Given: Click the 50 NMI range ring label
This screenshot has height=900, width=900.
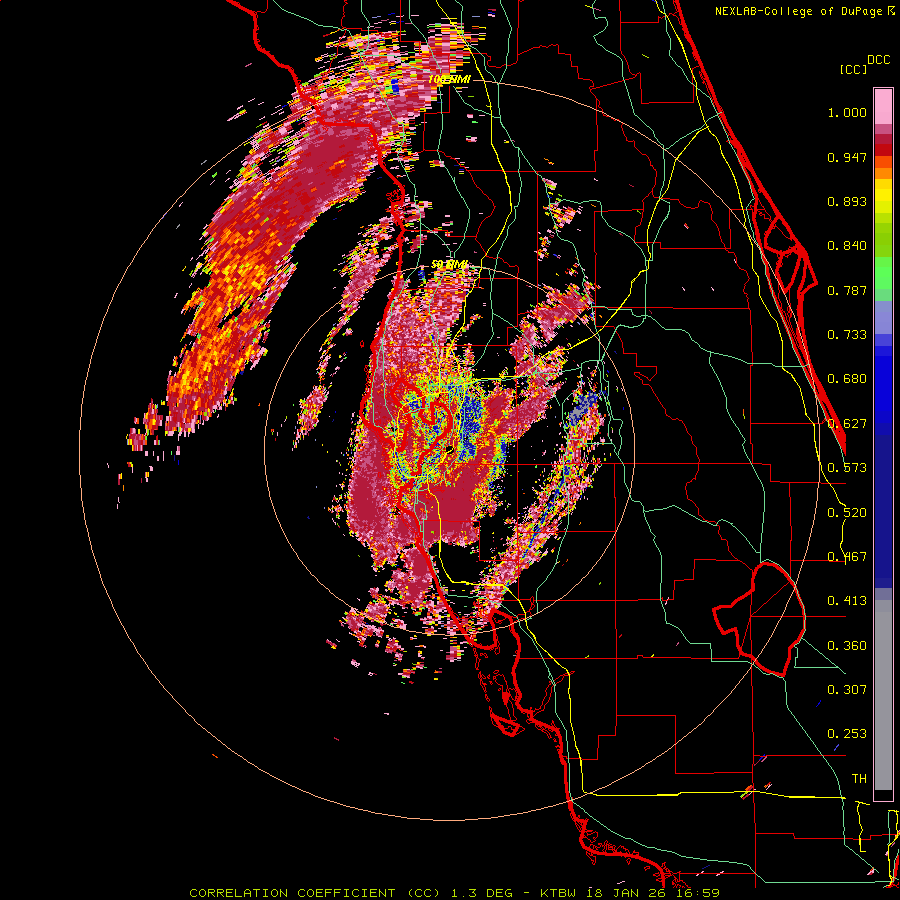Looking at the screenshot, I should [449, 265].
